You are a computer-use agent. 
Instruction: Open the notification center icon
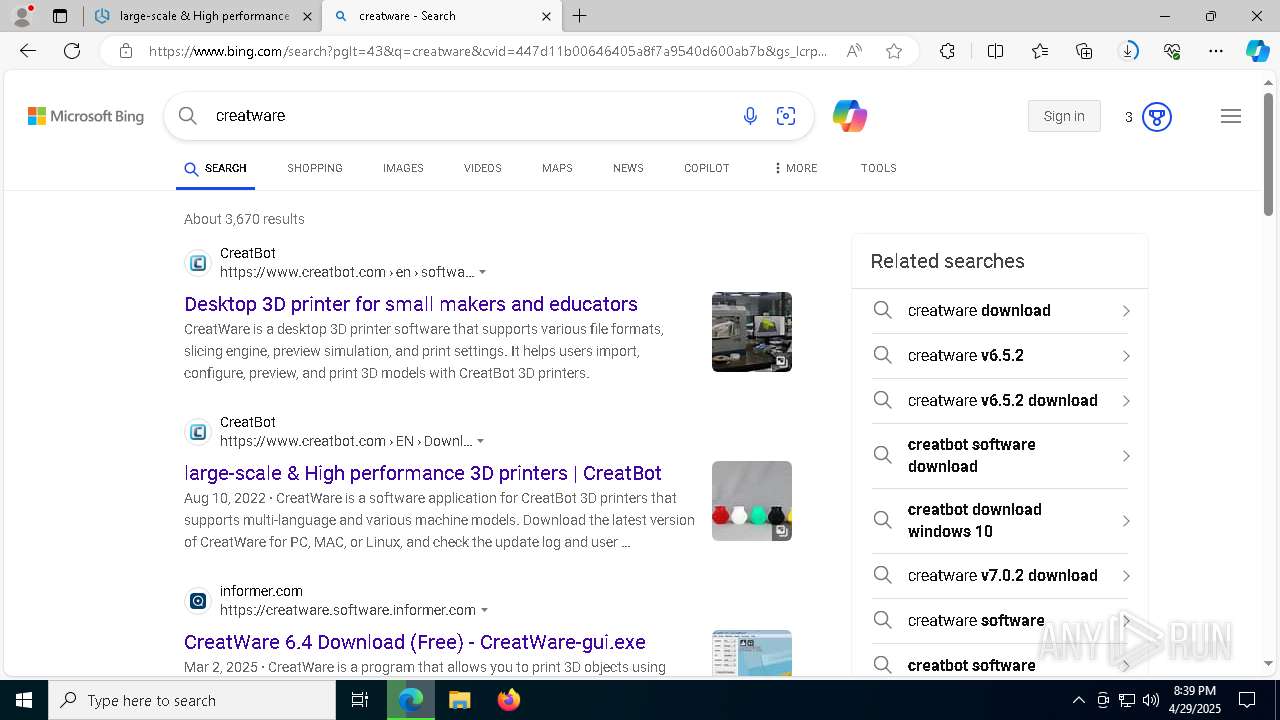point(1247,700)
